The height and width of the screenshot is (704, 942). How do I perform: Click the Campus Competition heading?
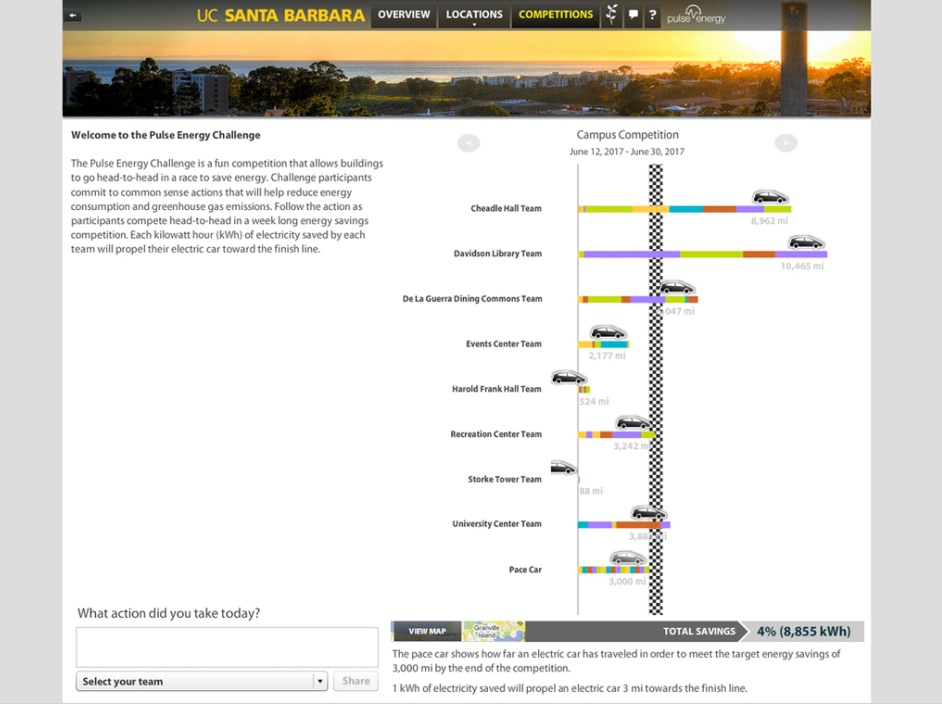coord(628,135)
